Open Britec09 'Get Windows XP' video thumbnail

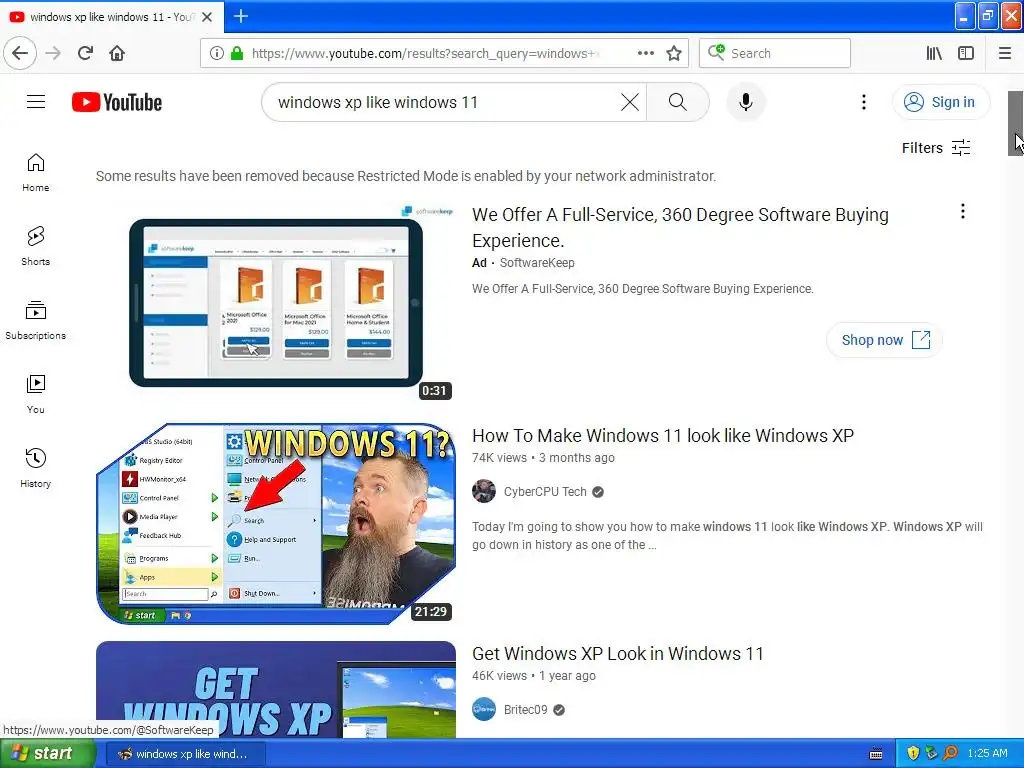(x=276, y=690)
